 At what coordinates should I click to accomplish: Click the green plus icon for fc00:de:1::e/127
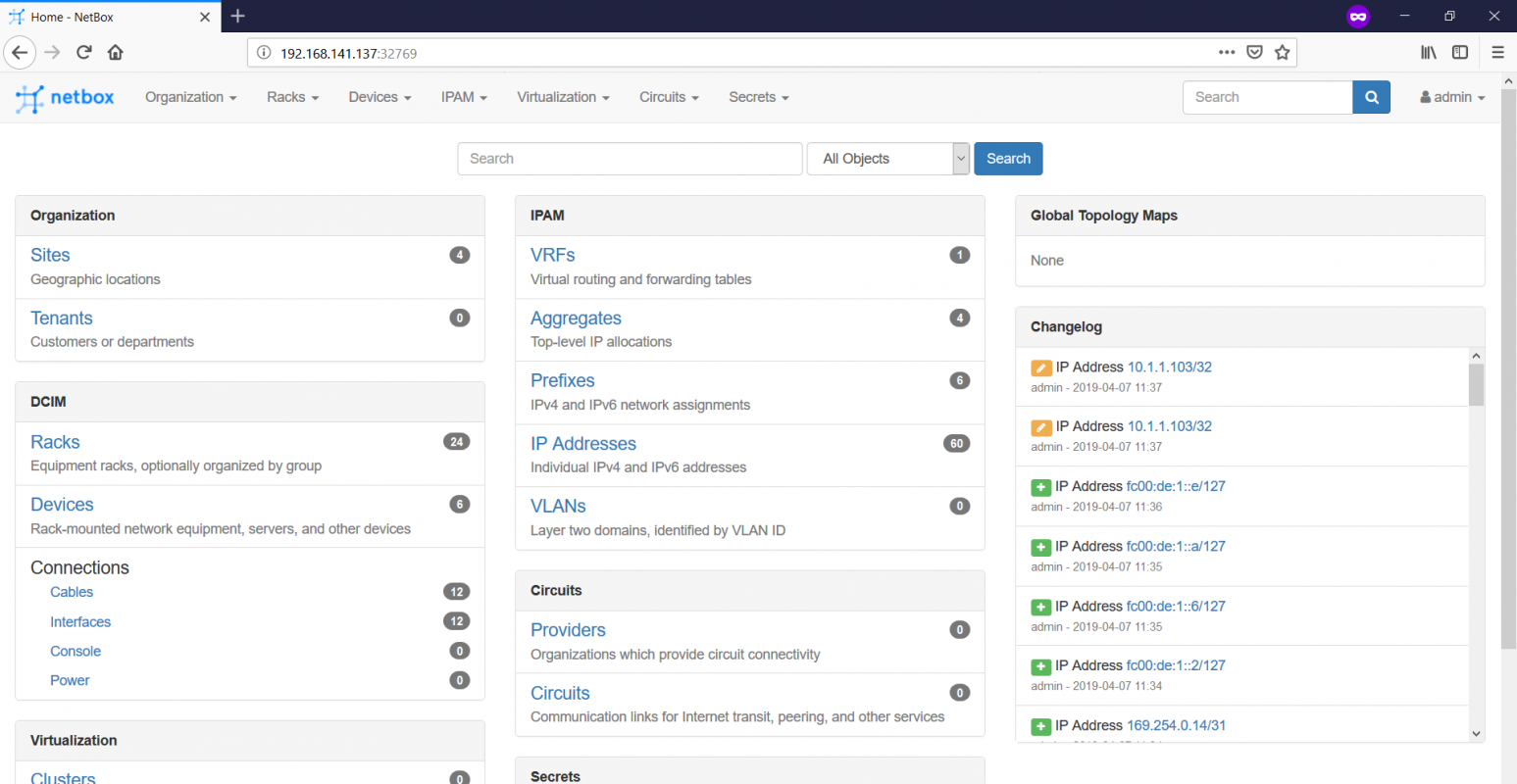(1040, 486)
